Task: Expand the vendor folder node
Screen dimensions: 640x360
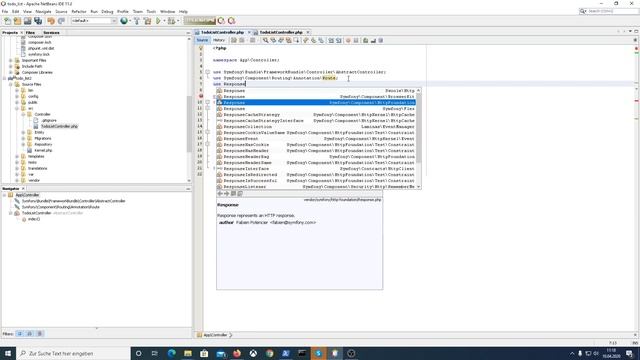Action: (17, 180)
